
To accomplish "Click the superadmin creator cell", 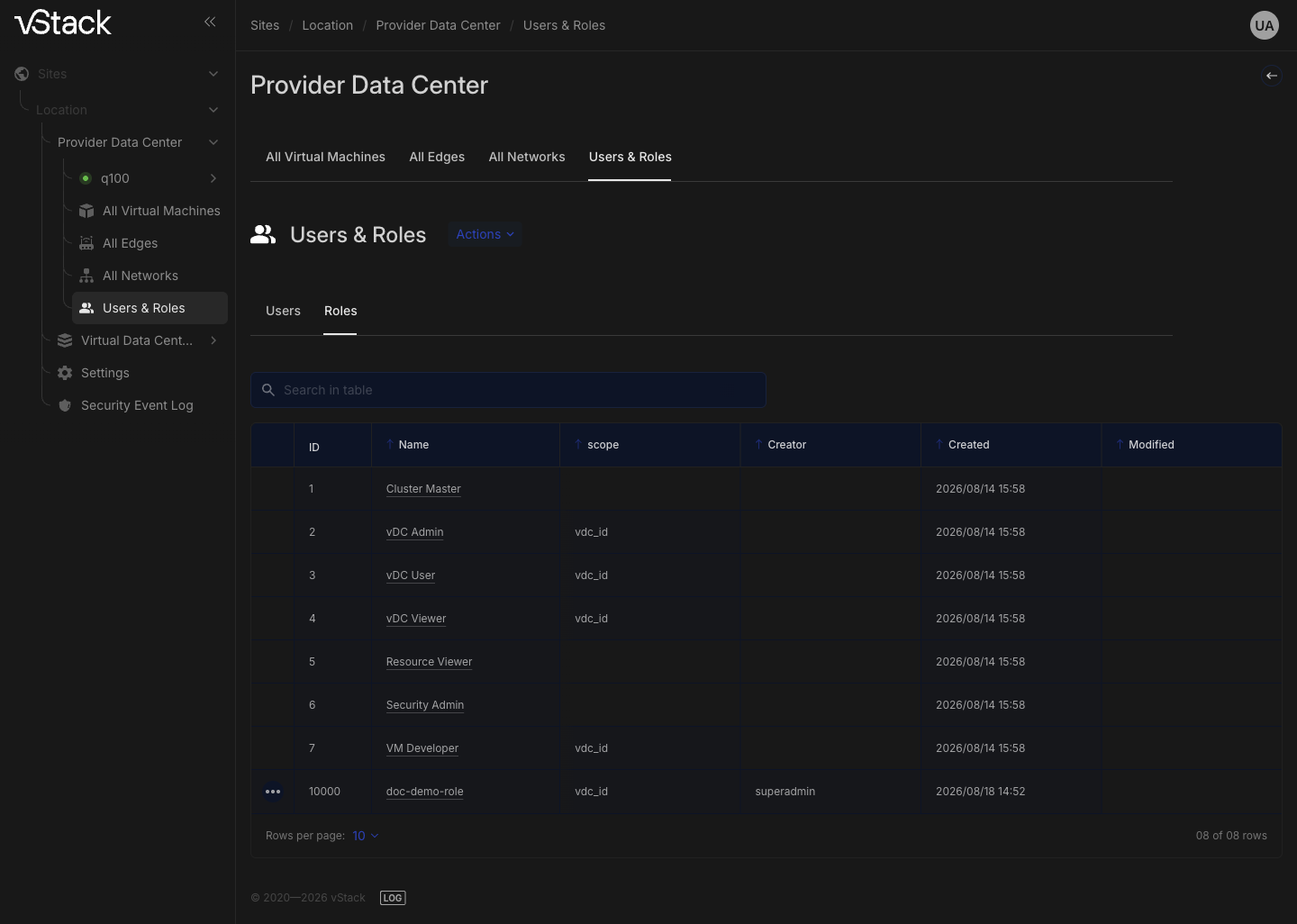I will [x=785, y=792].
